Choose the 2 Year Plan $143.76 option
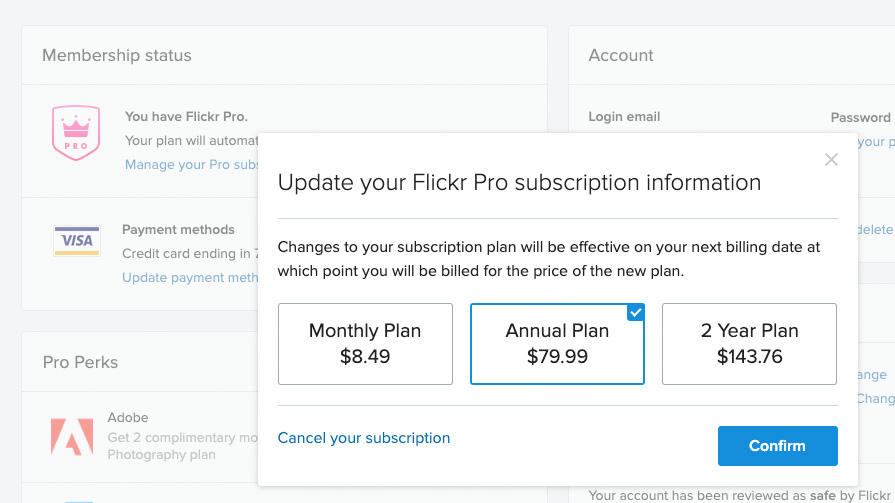This screenshot has width=895, height=503. 749,344
